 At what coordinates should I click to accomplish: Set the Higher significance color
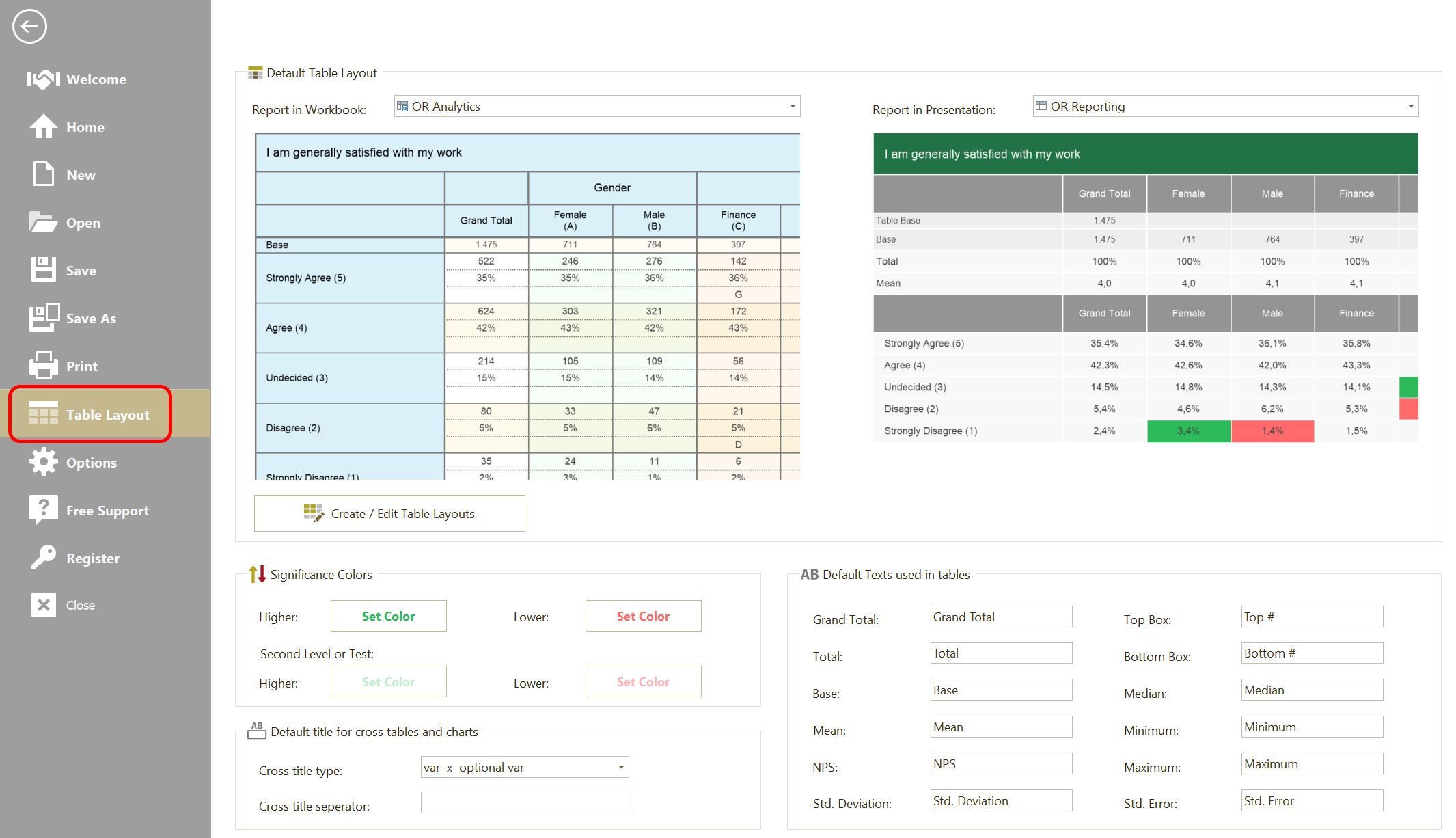click(389, 616)
